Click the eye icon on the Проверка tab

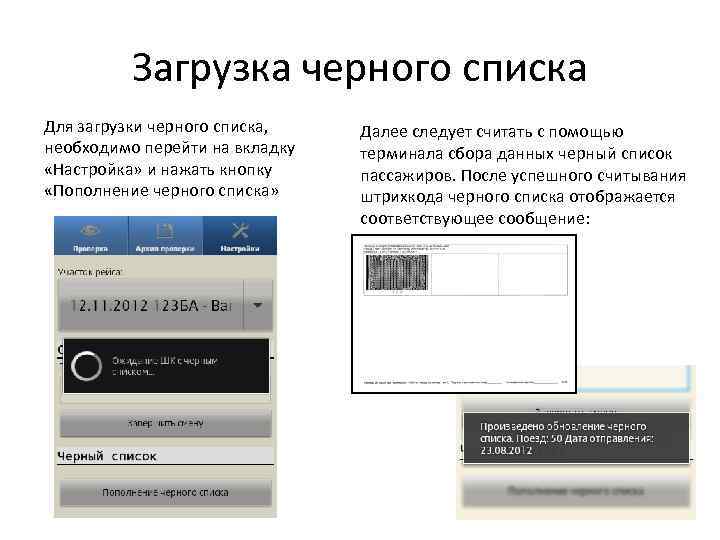[x=90, y=230]
